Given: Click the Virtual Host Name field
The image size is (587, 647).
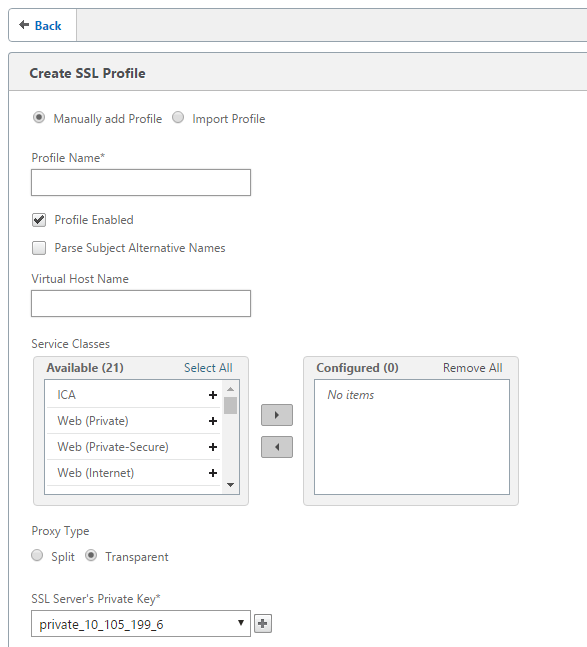Looking at the screenshot, I should (141, 303).
